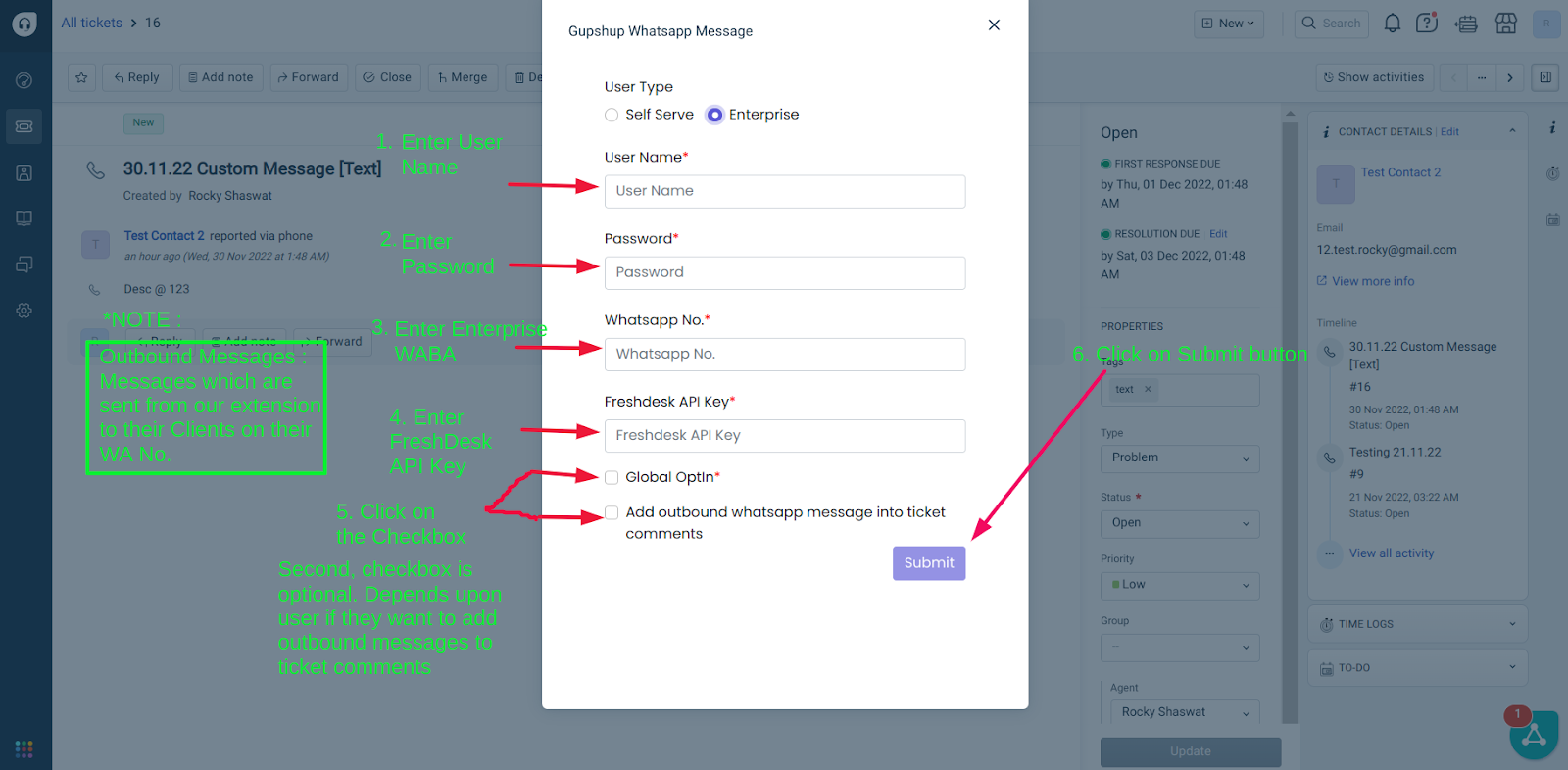Open the Dashboard icon in the left sidebar

(x=24, y=79)
